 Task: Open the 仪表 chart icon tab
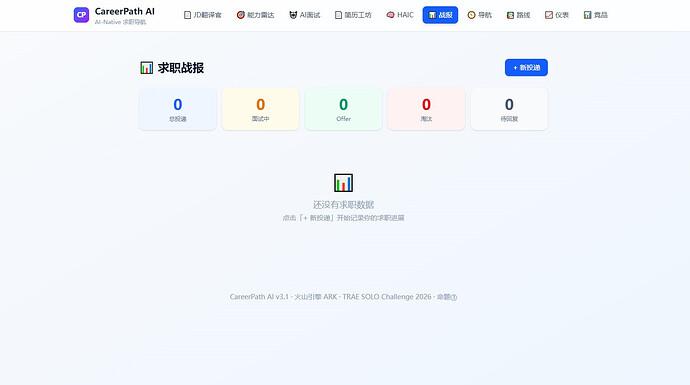pyautogui.click(x=557, y=15)
